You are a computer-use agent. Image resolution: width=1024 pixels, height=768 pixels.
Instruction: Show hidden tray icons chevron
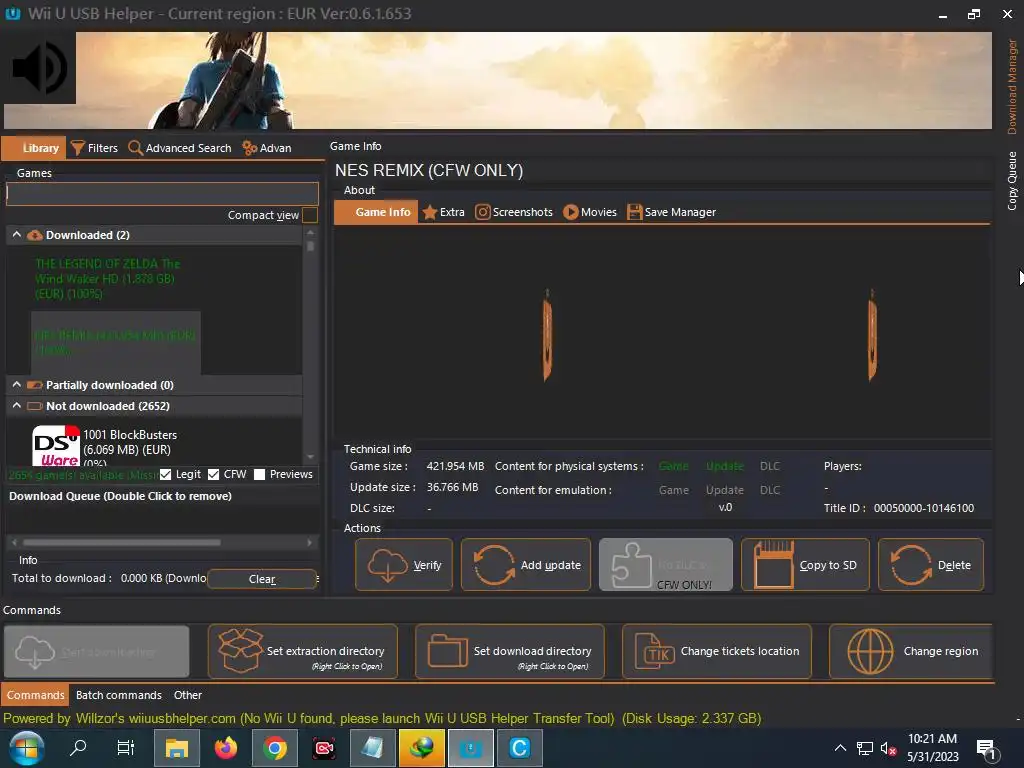[x=840, y=748]
